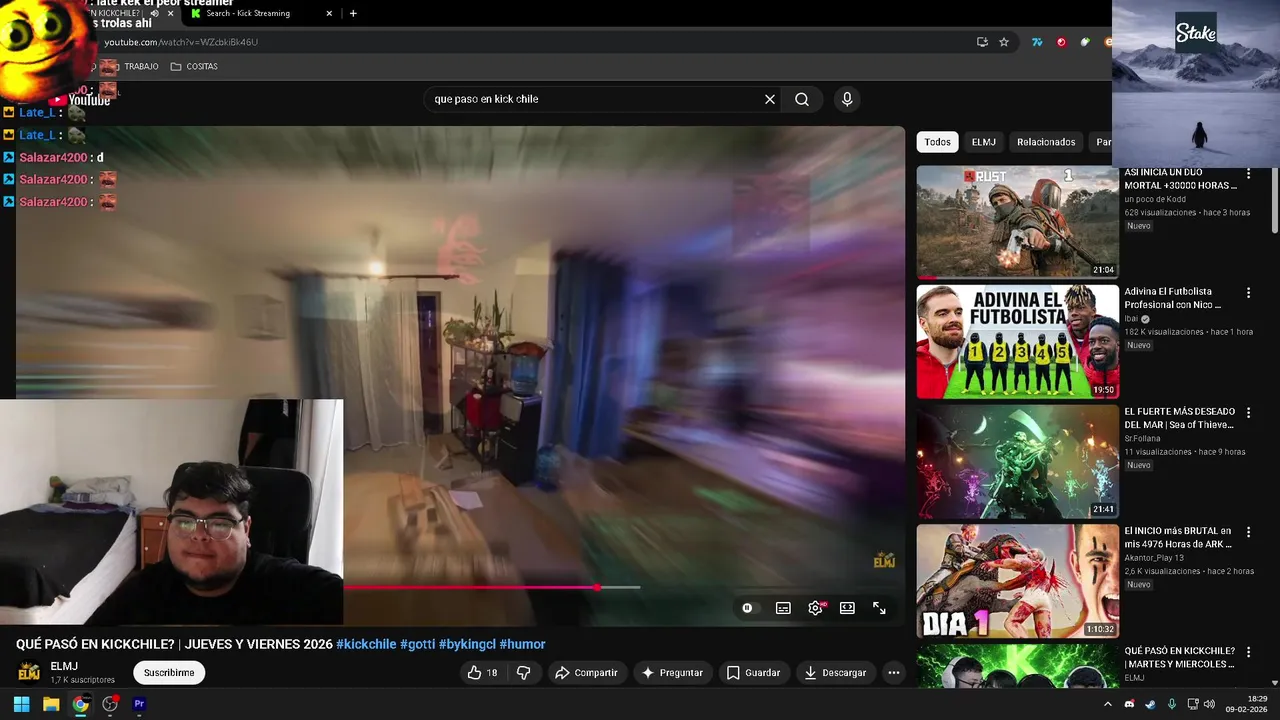The width and height of the screenshot is (1280, 720).
Task: Click the Preguntar button
Action: pyautogui.click(x=672, y=673)
